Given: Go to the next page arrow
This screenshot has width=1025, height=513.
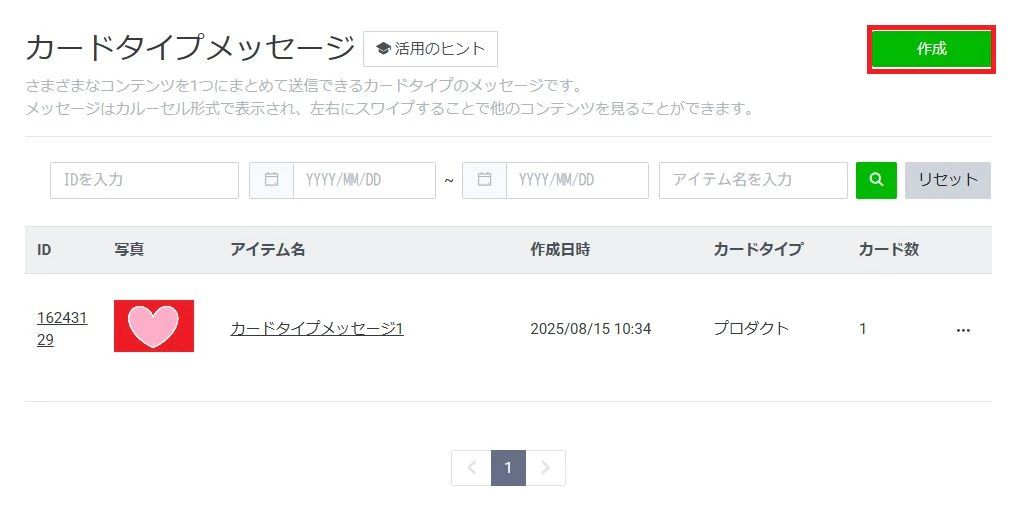Looking at the screenshot, I should point(545,468).
